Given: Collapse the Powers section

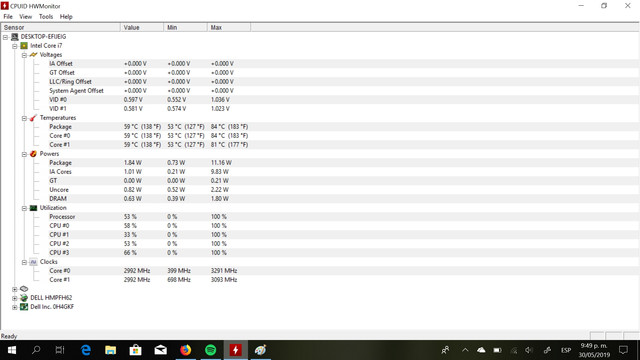Looking at the screenshot, I should tap(24, 154).
